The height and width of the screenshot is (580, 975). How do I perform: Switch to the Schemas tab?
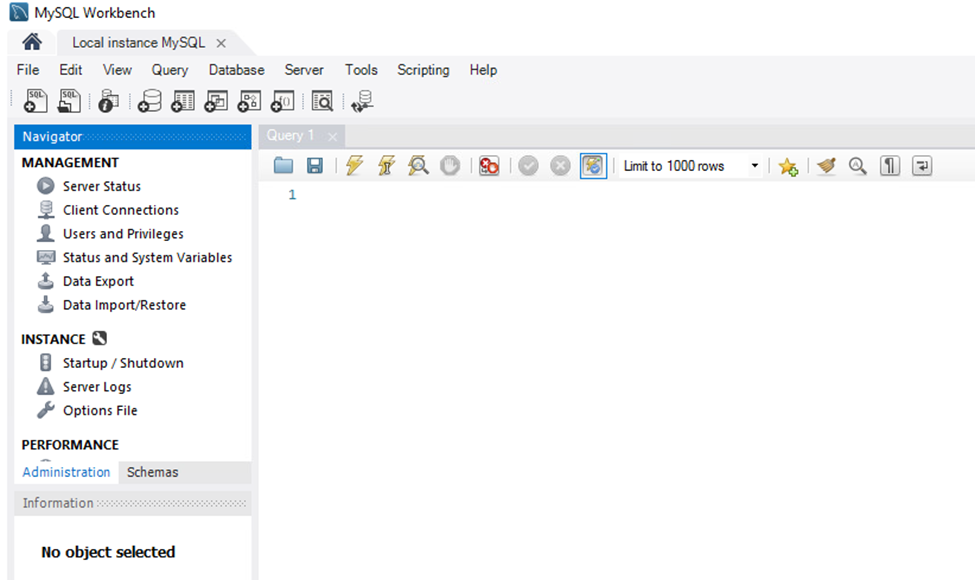click(152, 472)
